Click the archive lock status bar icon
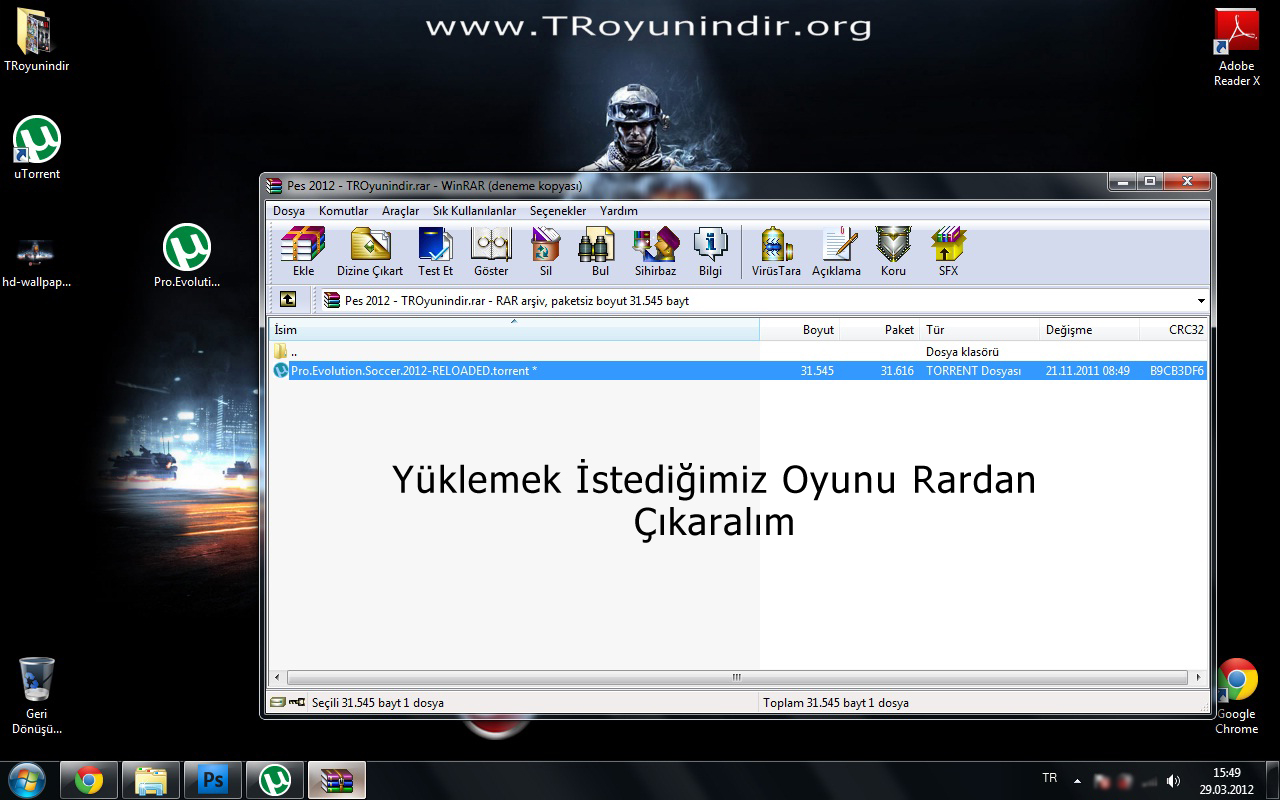1280x800 pixels. click(297, 703)
